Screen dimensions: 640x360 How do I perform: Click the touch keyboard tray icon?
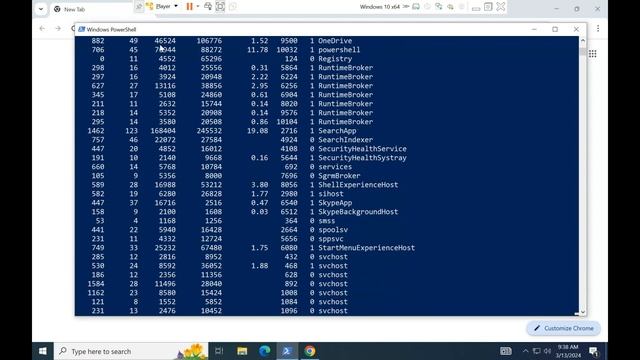(x=506, y=351)
